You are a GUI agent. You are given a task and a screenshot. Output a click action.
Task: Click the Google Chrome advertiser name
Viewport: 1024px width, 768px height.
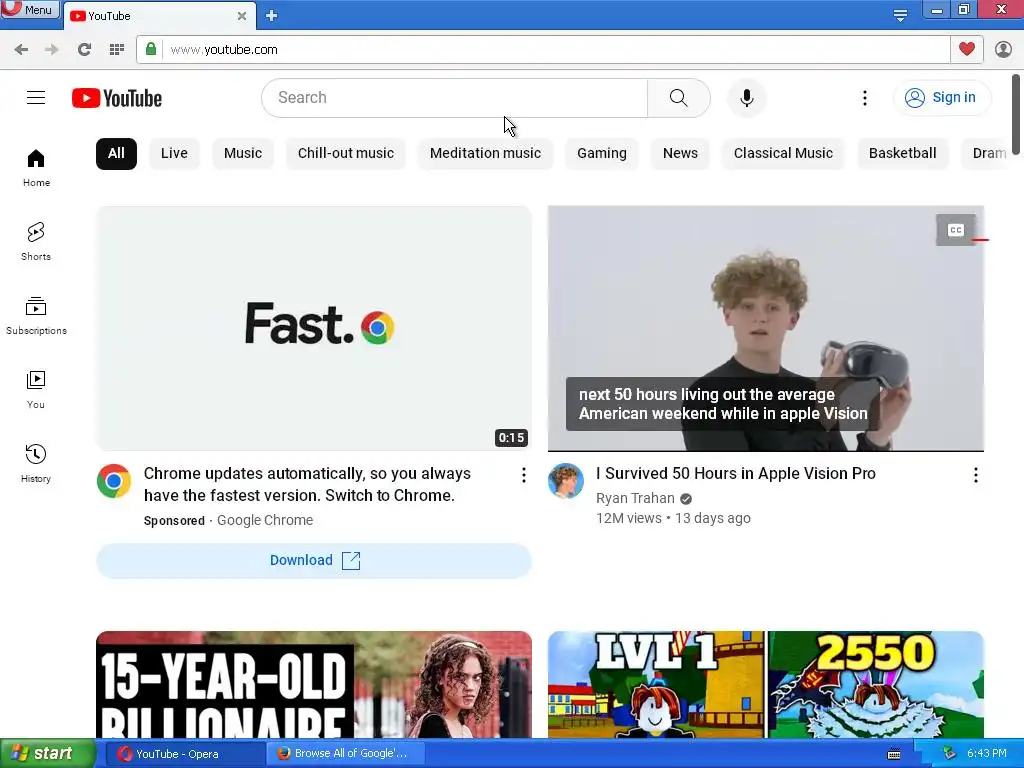[264, 520]
